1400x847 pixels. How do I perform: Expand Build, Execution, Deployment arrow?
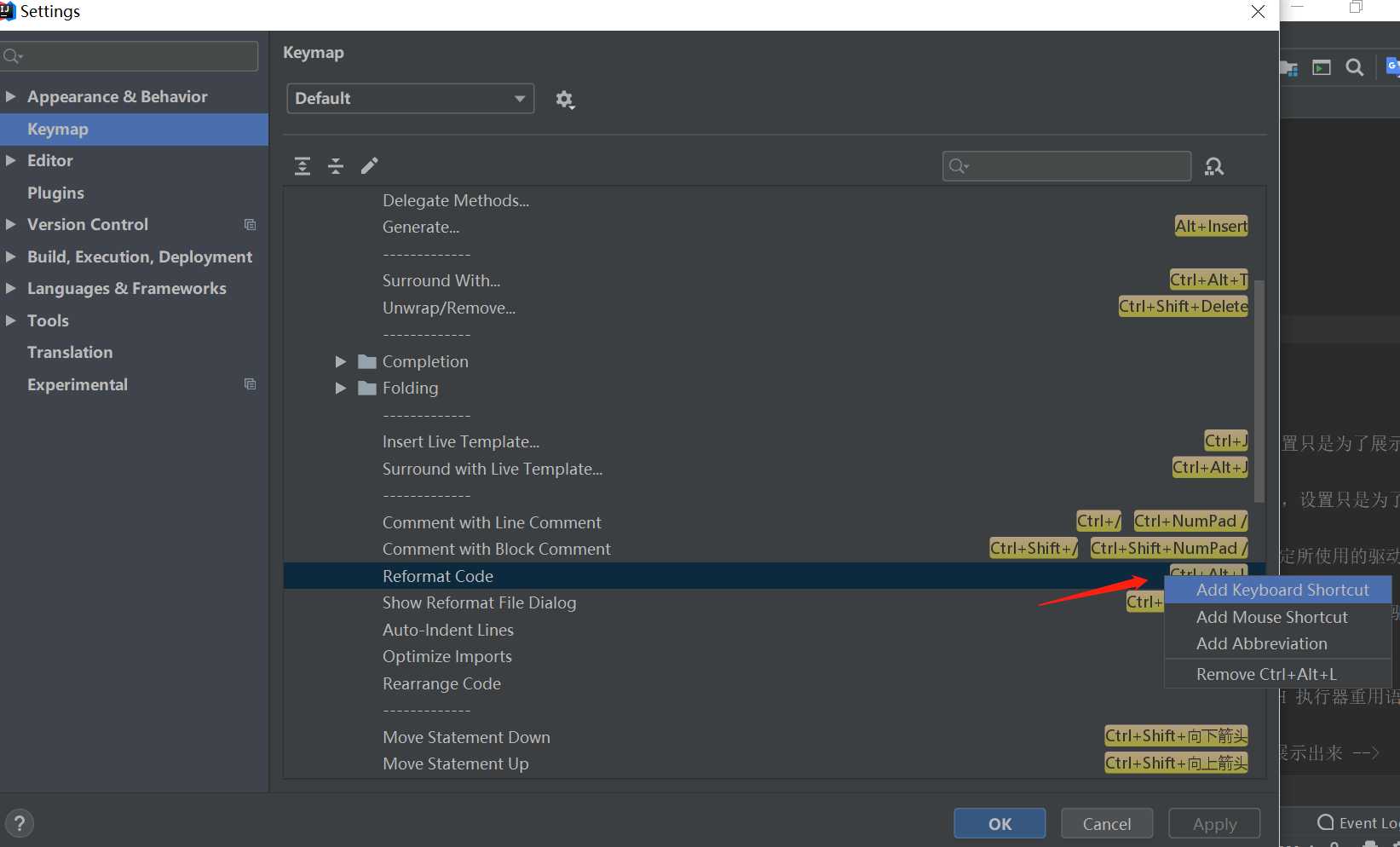coord(10,256)
